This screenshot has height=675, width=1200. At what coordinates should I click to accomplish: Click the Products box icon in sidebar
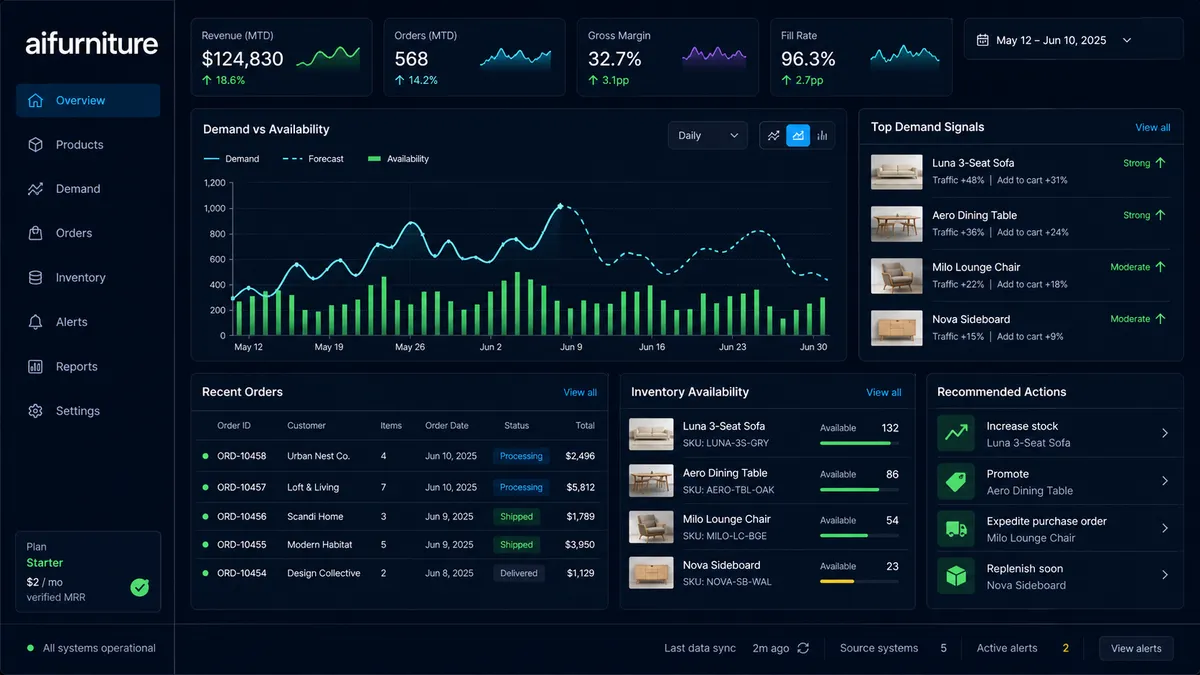[x=36, y=145]
